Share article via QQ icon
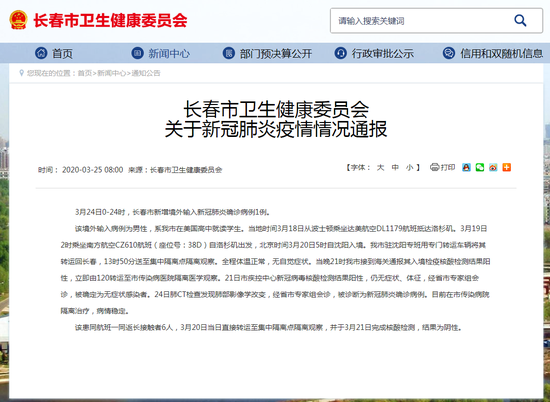The height and width of the screenshot is (402, 550). click(466, 167)
